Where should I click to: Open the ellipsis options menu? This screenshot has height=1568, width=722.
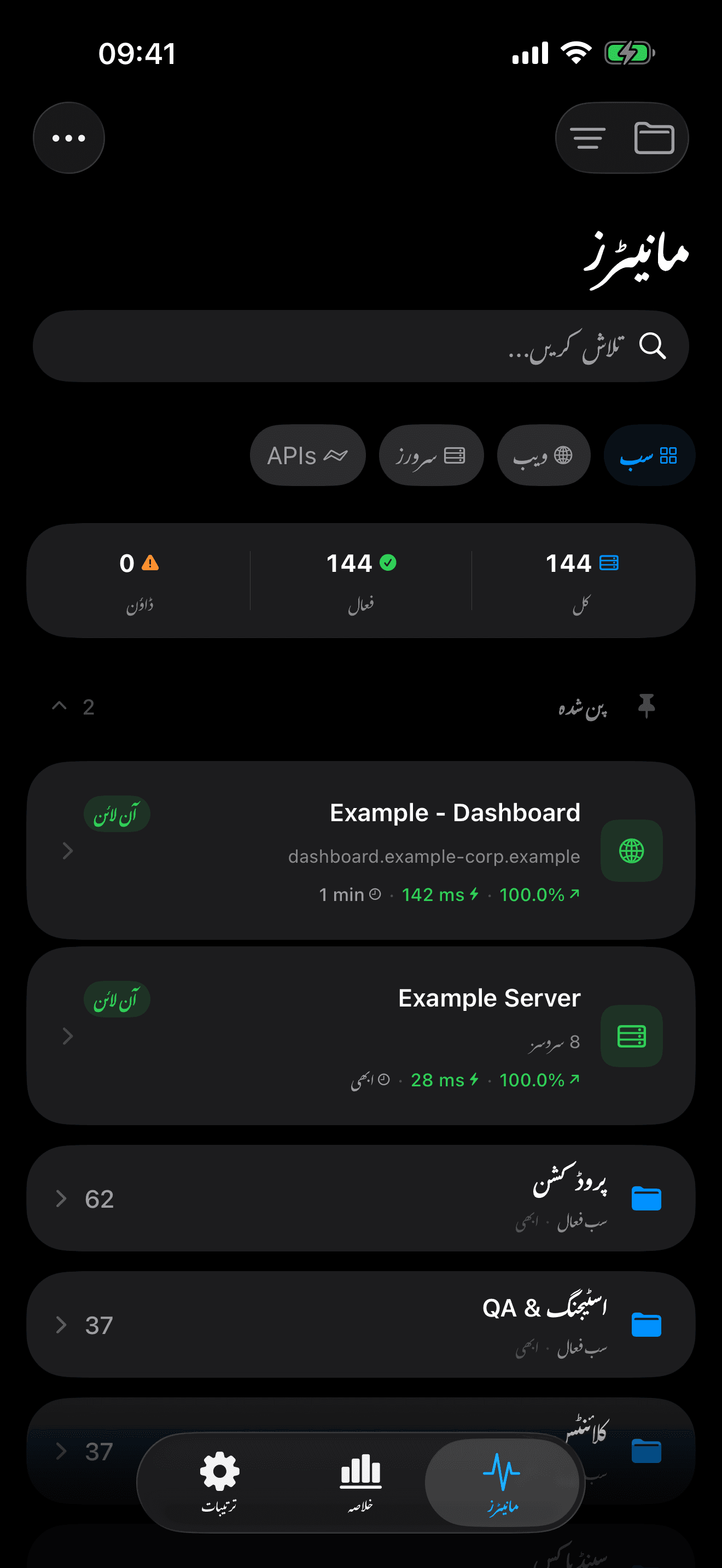coord(68,137)
